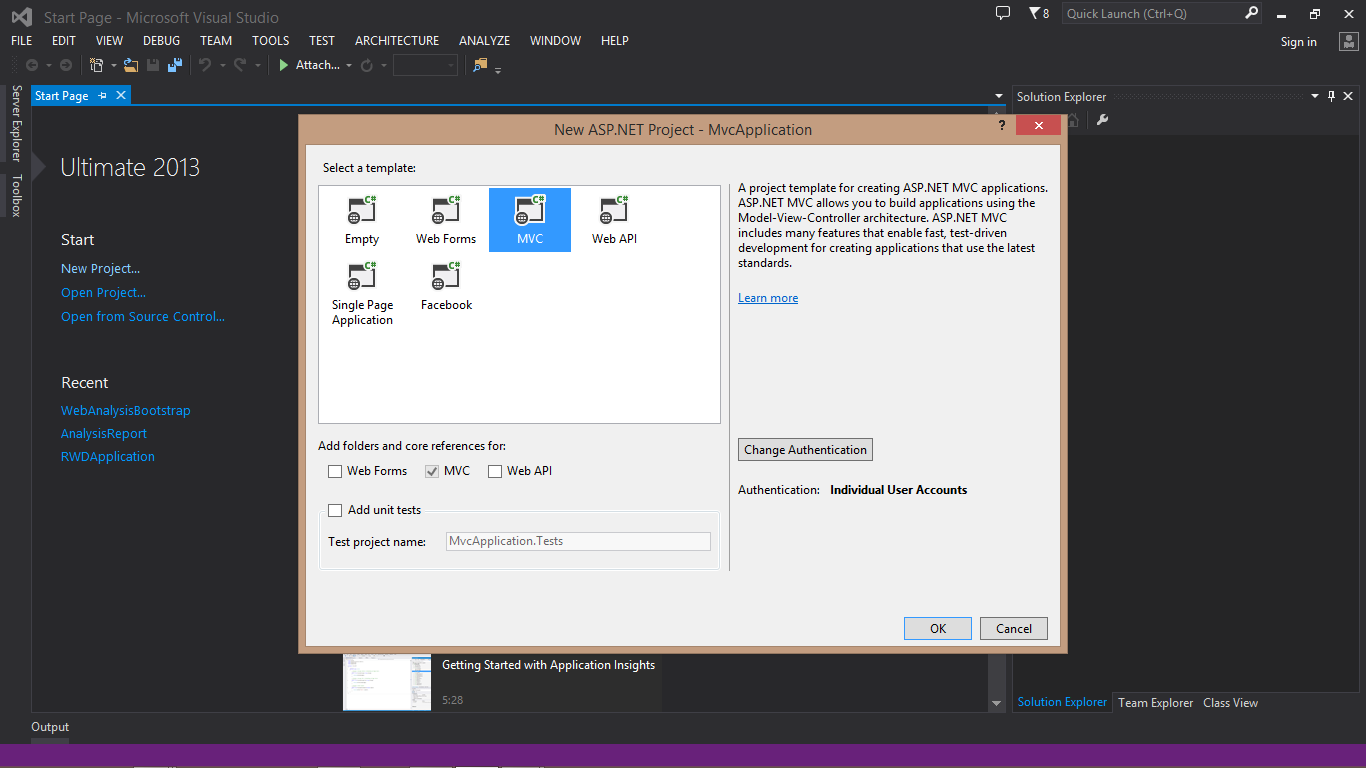Click the Test project name field
The height and width of the screenshot is (768, 1366).
click(x=578, y=541)
